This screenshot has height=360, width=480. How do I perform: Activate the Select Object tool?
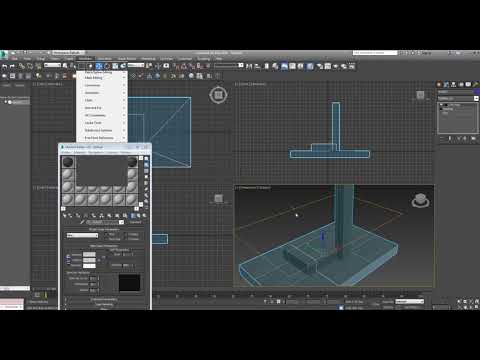point(65,66)
